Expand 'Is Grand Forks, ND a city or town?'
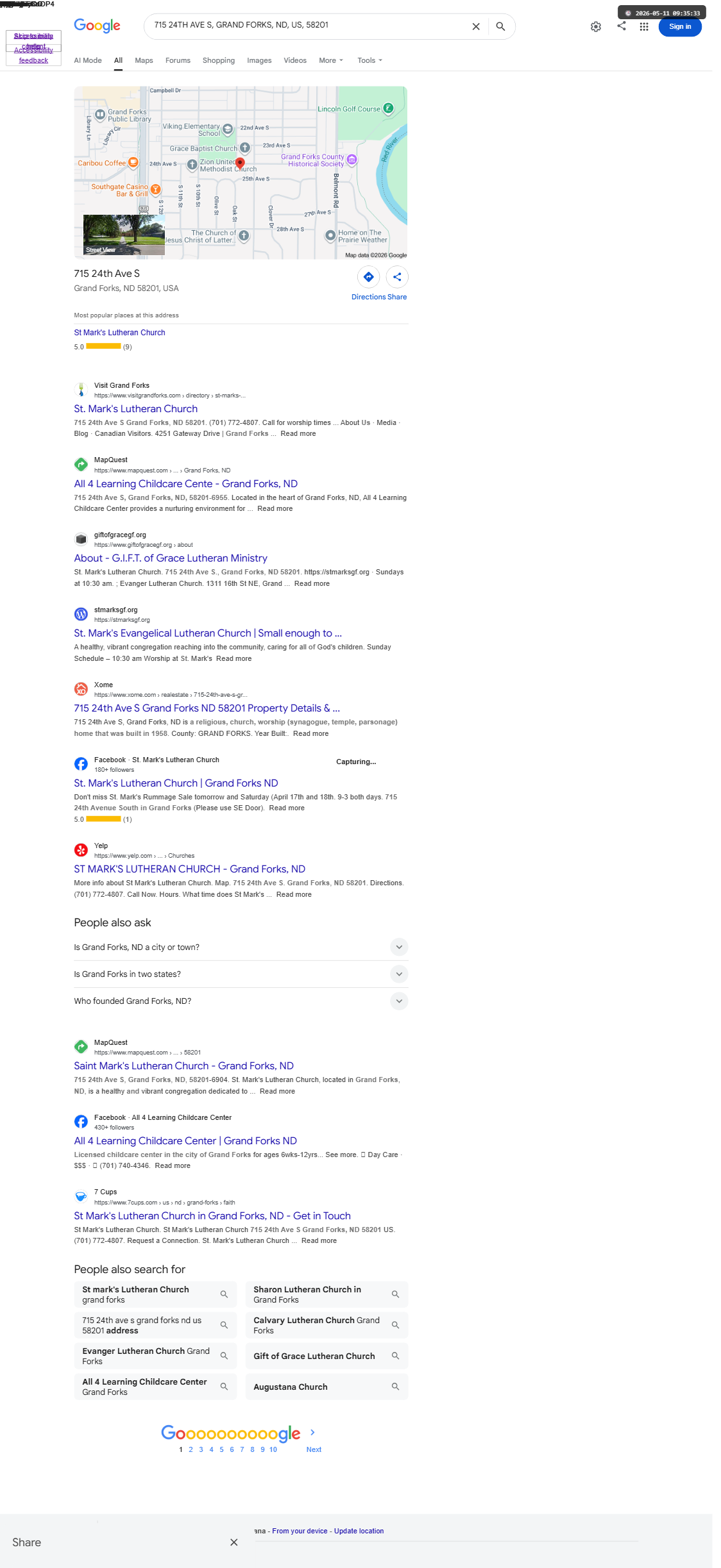The image size is (721, 1568). coord(241,947)
